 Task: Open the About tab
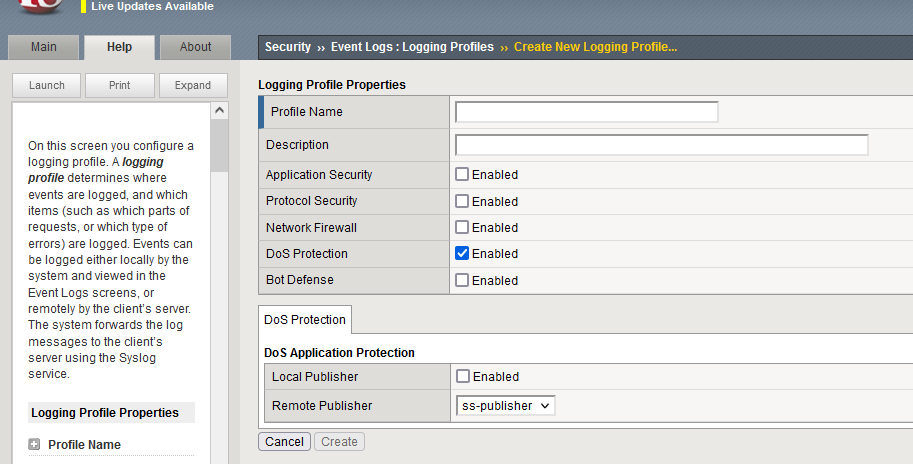pos(195,47)
